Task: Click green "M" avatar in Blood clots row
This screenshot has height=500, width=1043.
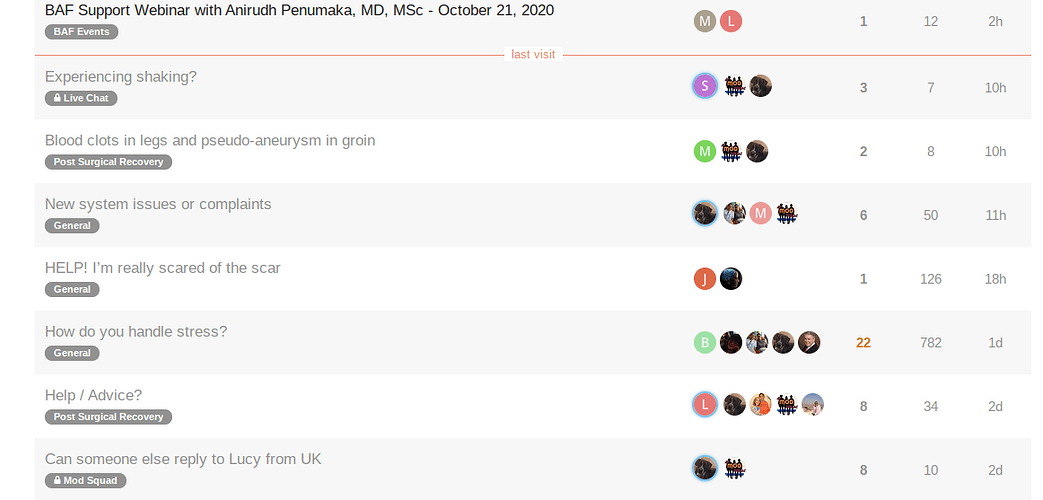Action: click(705, 151)
